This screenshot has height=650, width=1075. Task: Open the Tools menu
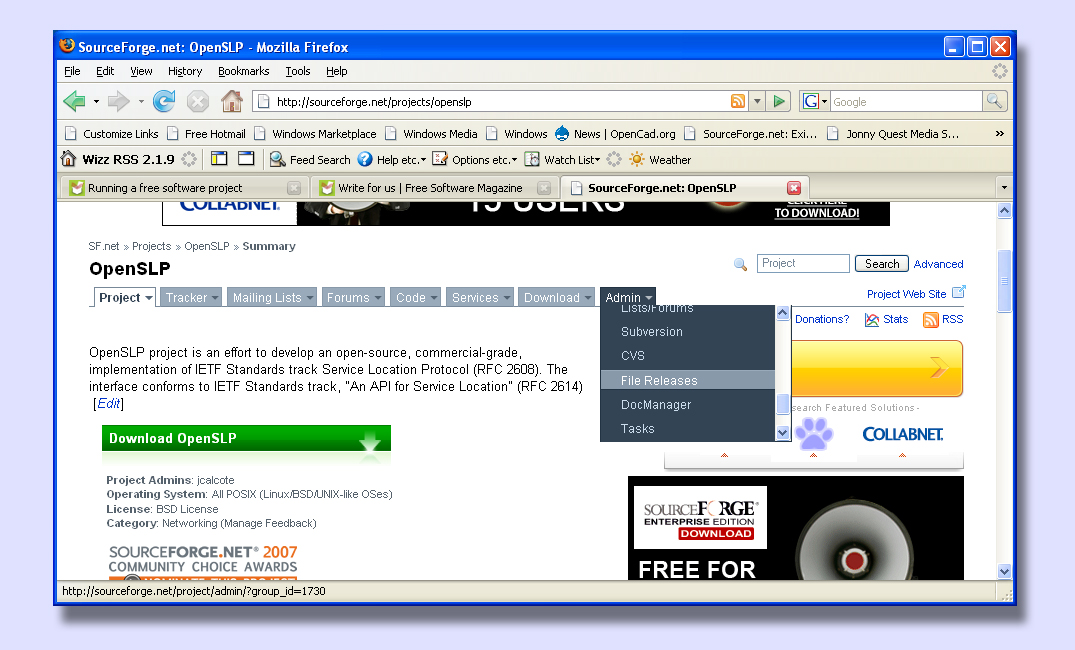point(298,71)
